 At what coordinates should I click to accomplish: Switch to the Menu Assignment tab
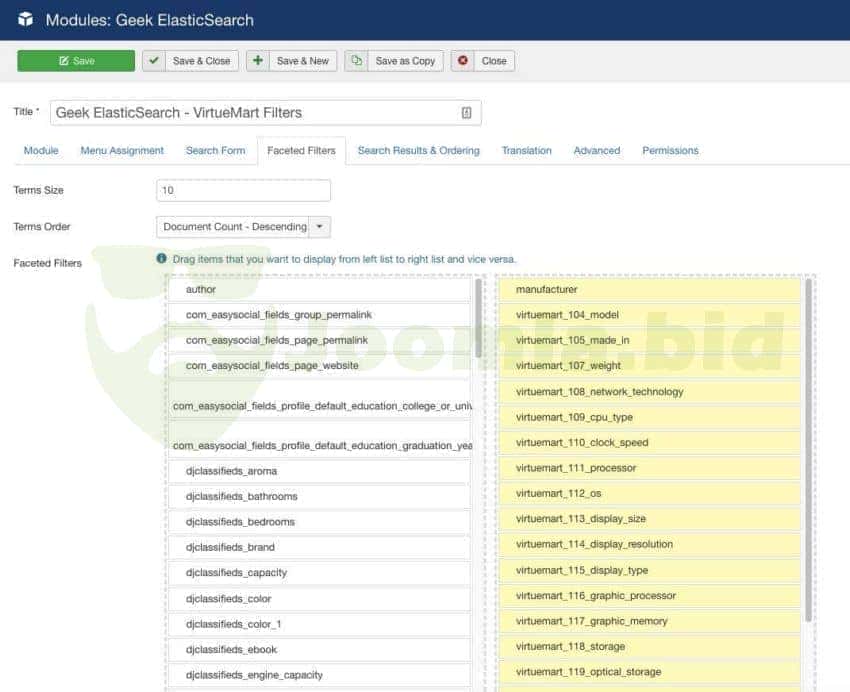pyautogui.click(x=122, y=151)
